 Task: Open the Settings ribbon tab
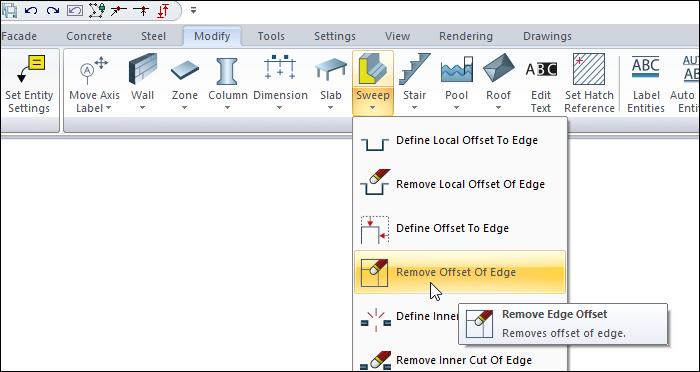pyautogui.click(x=335, y=36)
